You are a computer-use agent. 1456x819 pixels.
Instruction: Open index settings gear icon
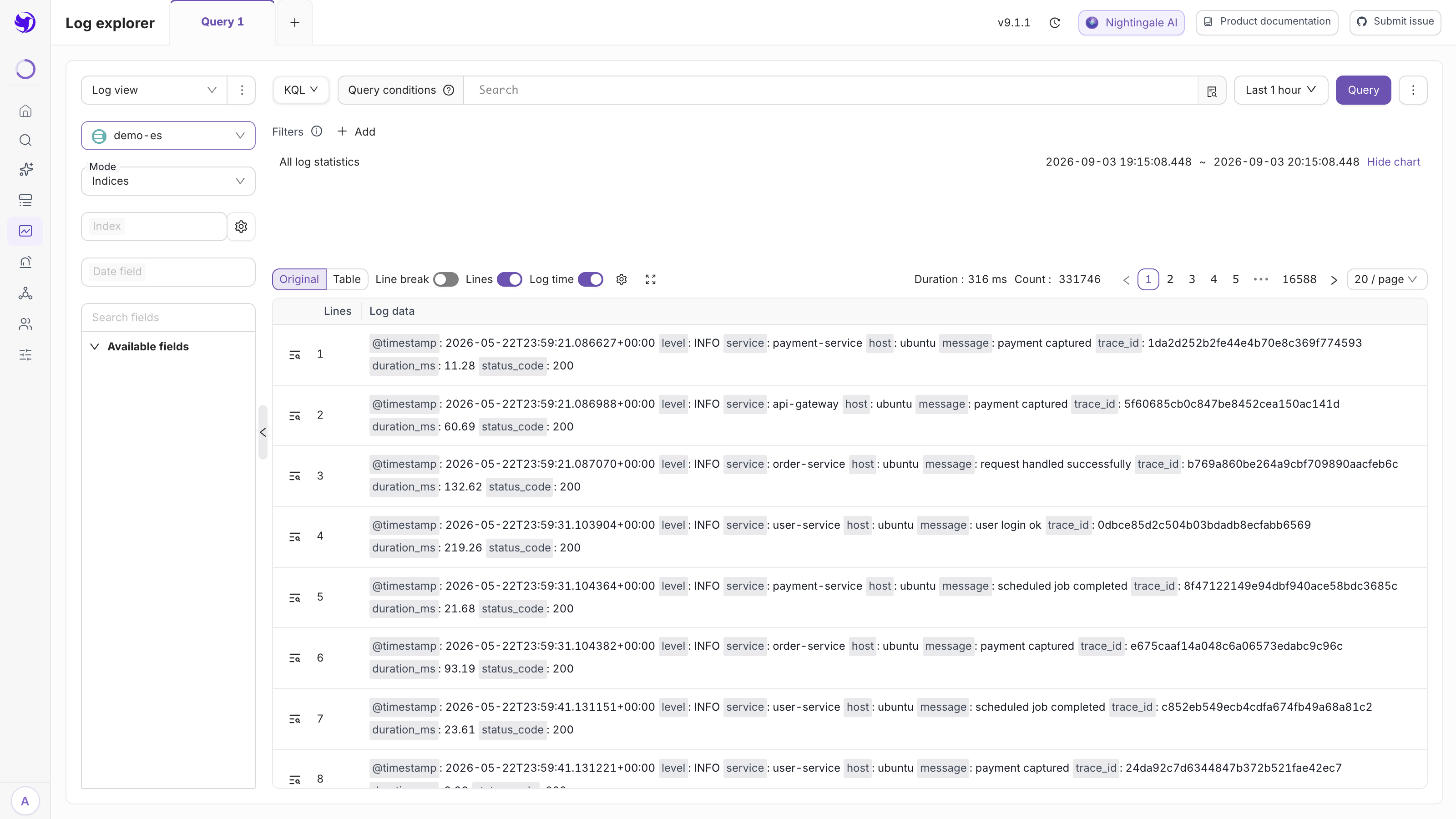[241, 226]
